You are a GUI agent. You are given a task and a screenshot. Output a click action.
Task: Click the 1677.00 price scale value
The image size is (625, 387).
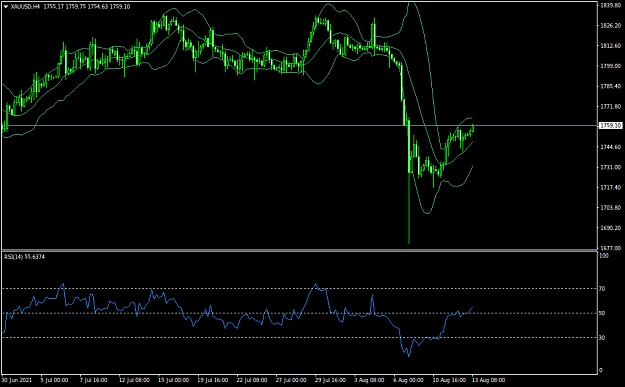point(611,248)
